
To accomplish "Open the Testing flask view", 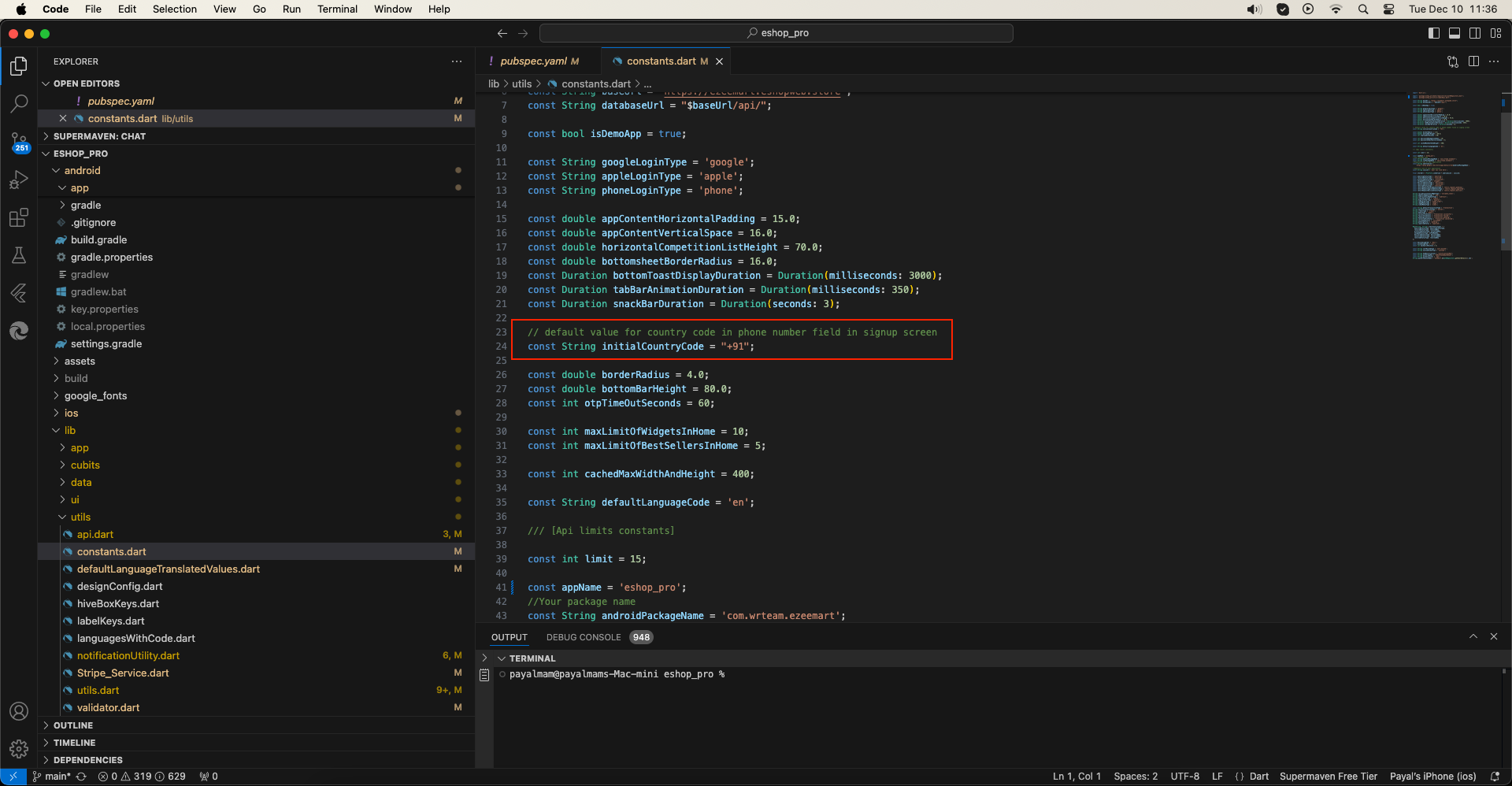I will [x=19, y=256].
